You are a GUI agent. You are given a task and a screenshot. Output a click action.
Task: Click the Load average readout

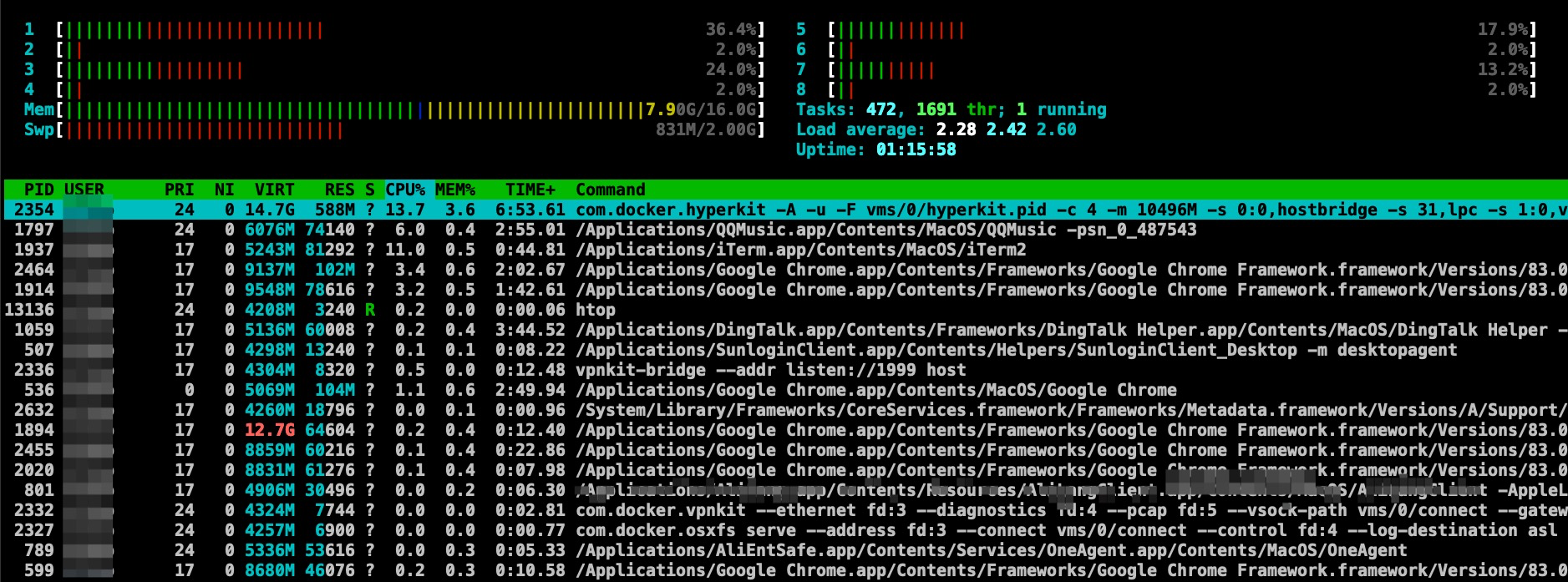936,129
